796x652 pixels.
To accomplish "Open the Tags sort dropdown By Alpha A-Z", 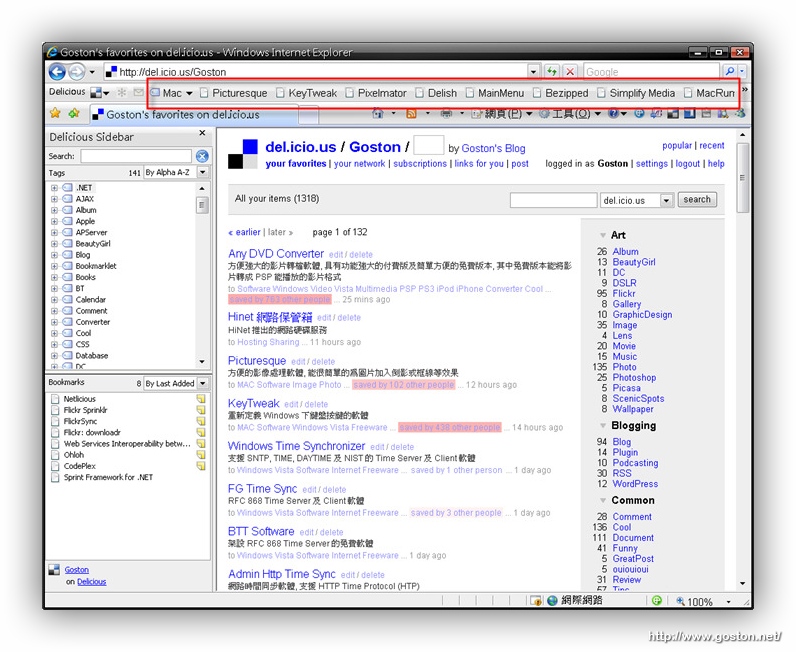I will [203, 172].
